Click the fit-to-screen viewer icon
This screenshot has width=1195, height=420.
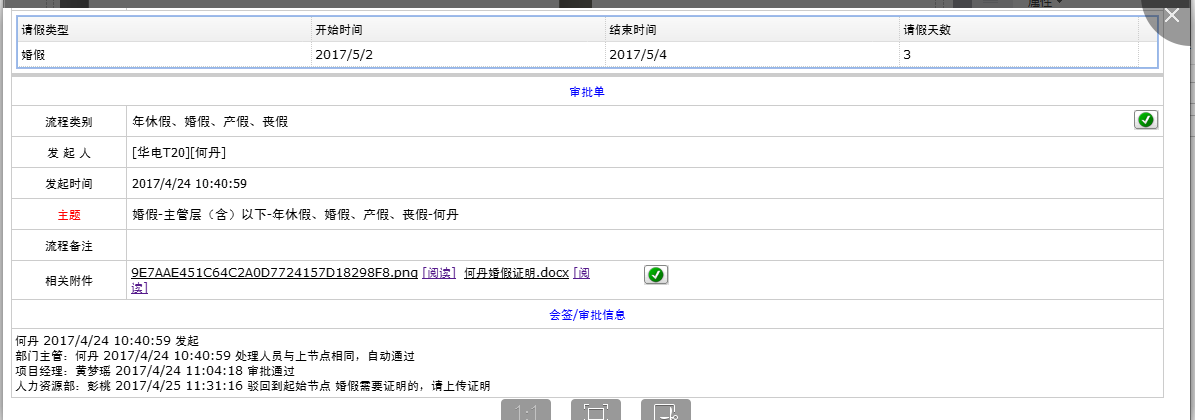(596, 411)
